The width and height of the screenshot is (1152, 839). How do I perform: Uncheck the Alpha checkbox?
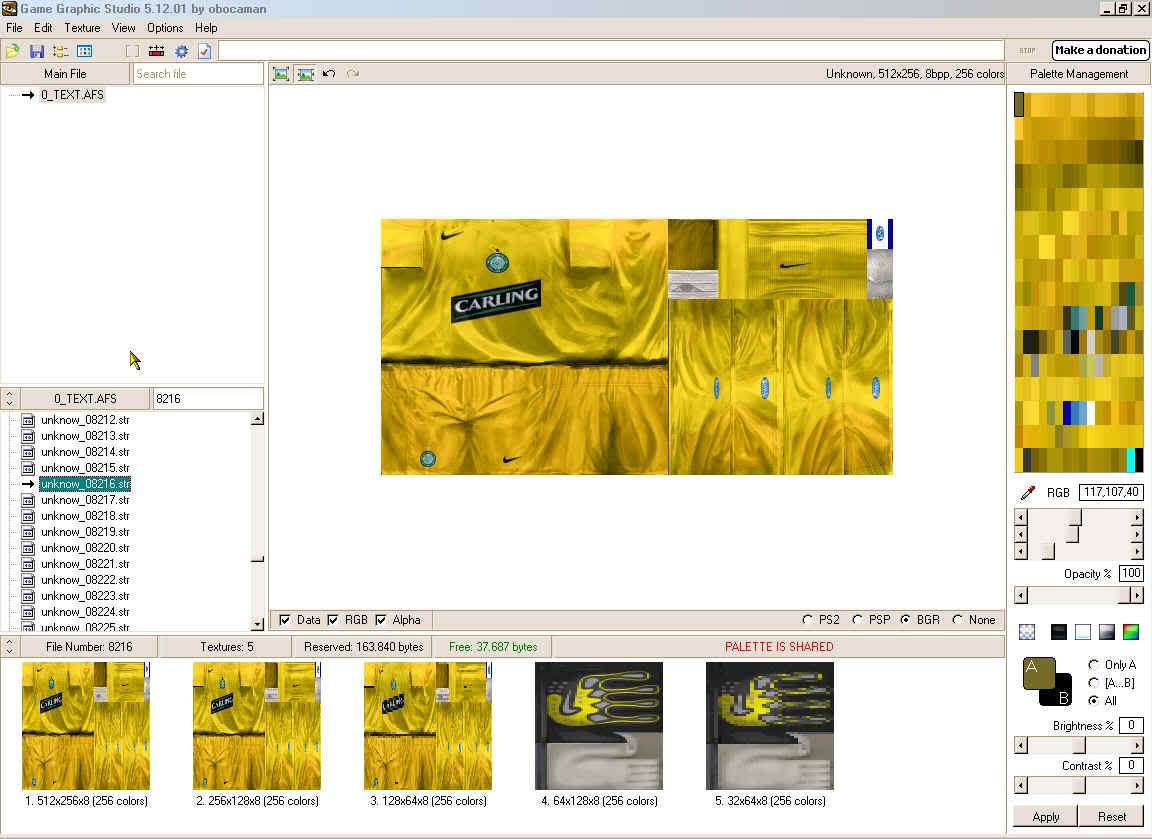381,620
